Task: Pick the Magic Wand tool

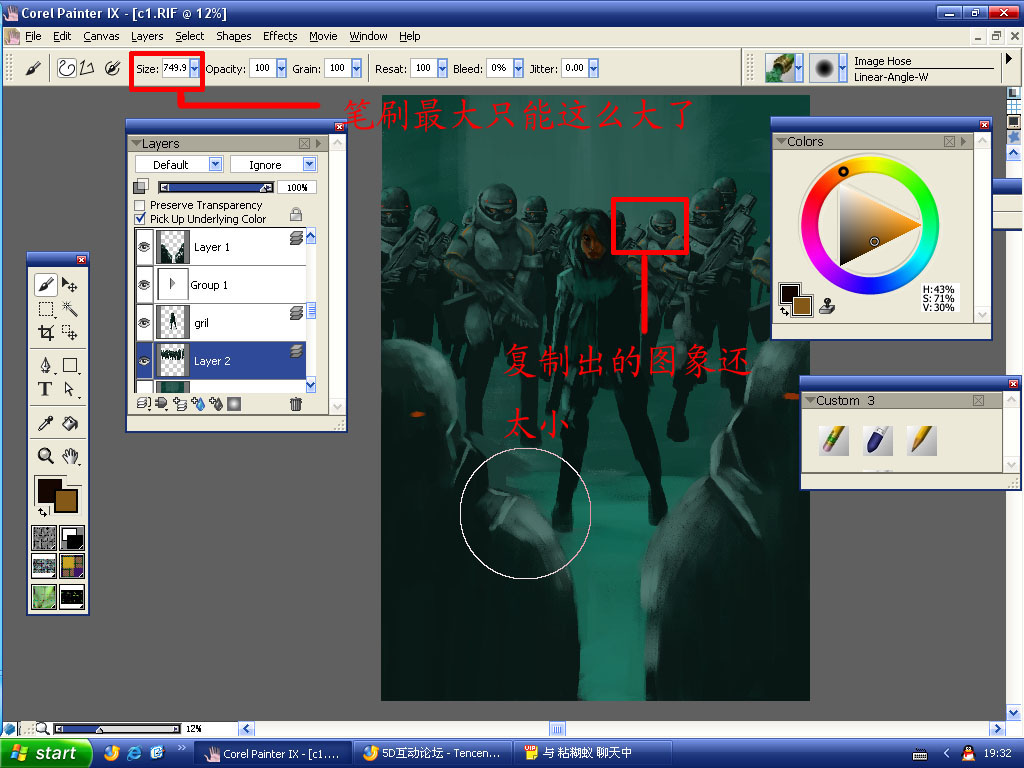Action: click(x=69, y=309)
